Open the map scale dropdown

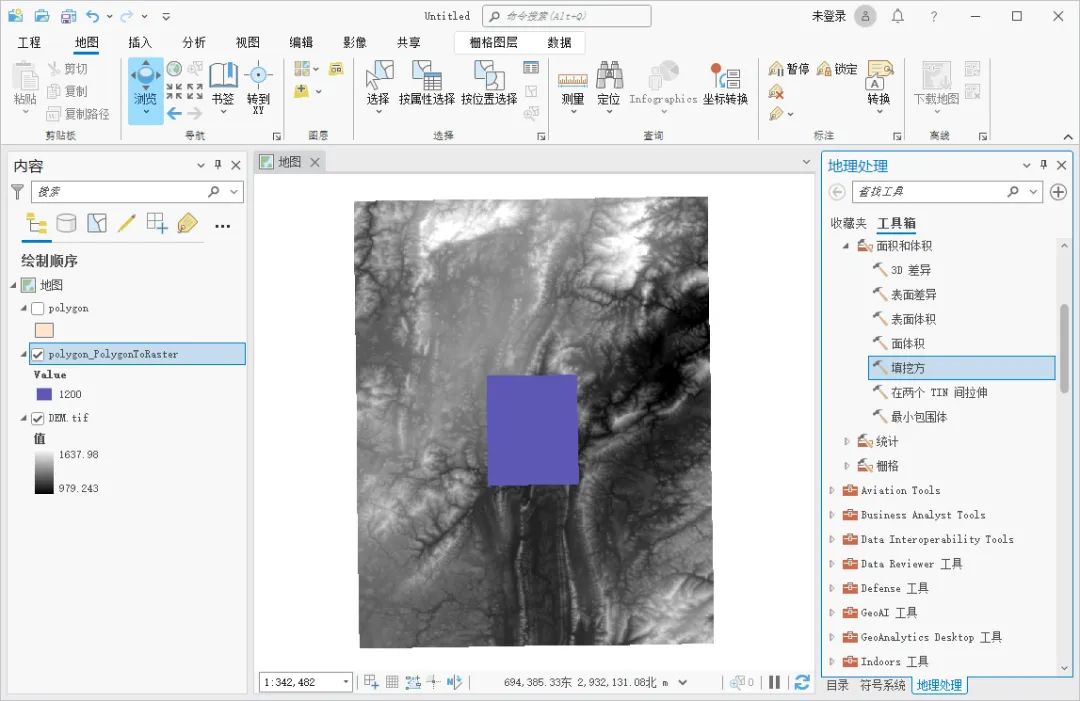346,682
